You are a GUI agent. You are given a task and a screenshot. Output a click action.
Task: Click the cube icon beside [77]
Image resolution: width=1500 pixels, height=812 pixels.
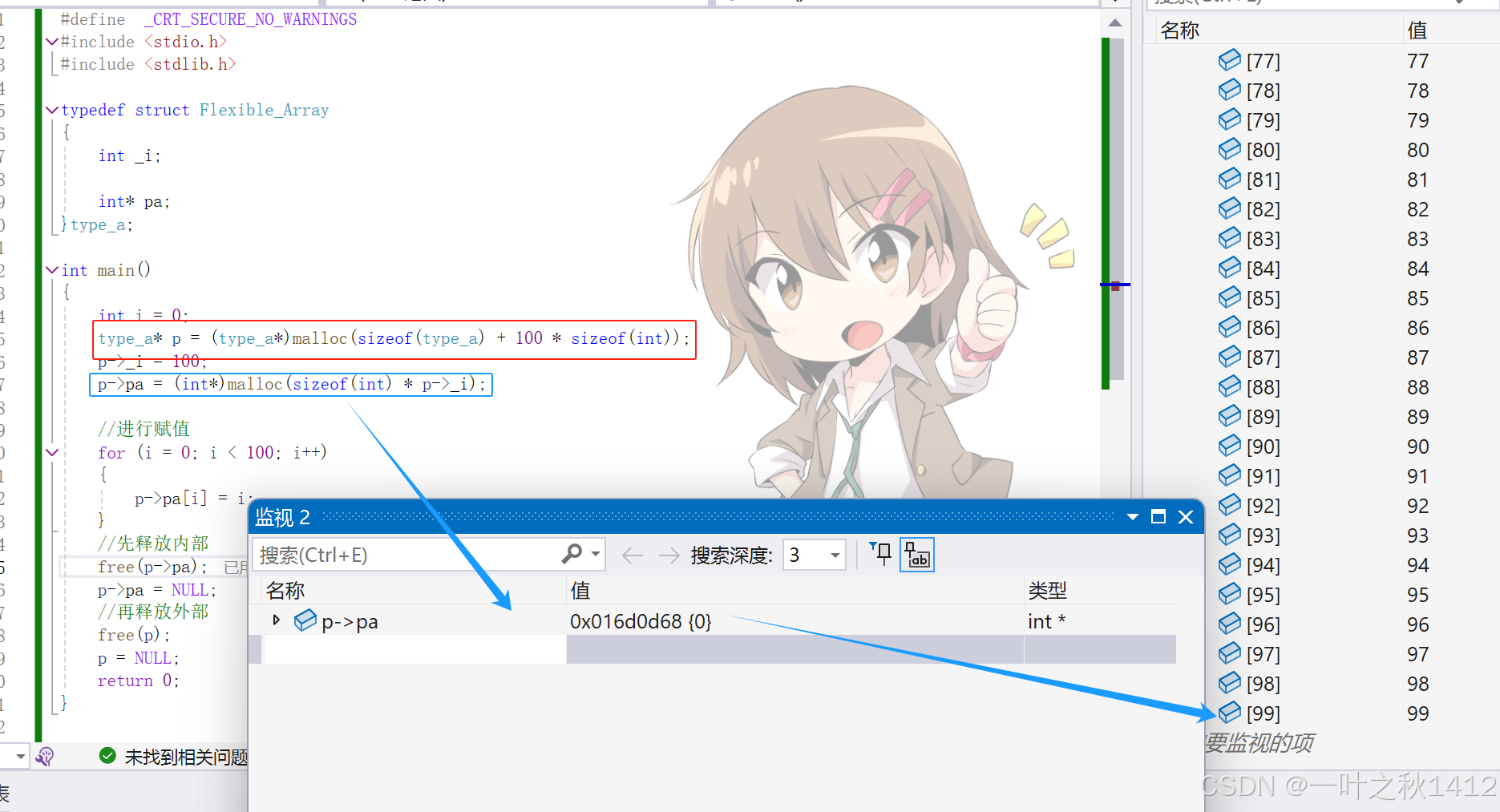click(x=1229, y=60)
